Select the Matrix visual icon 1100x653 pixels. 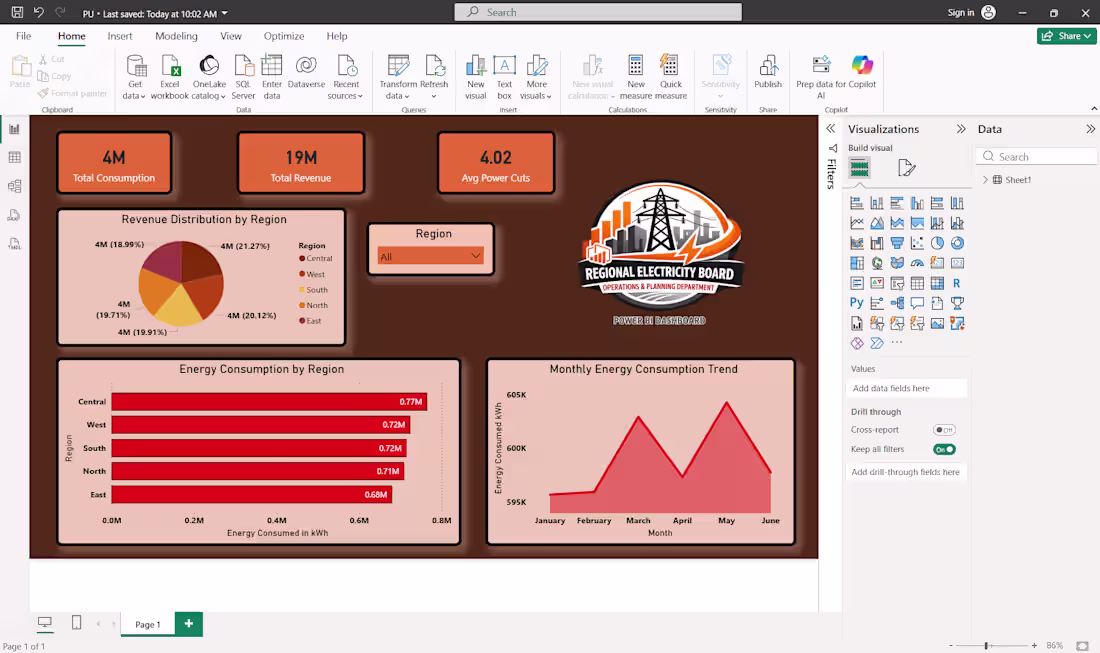(937, 283)
